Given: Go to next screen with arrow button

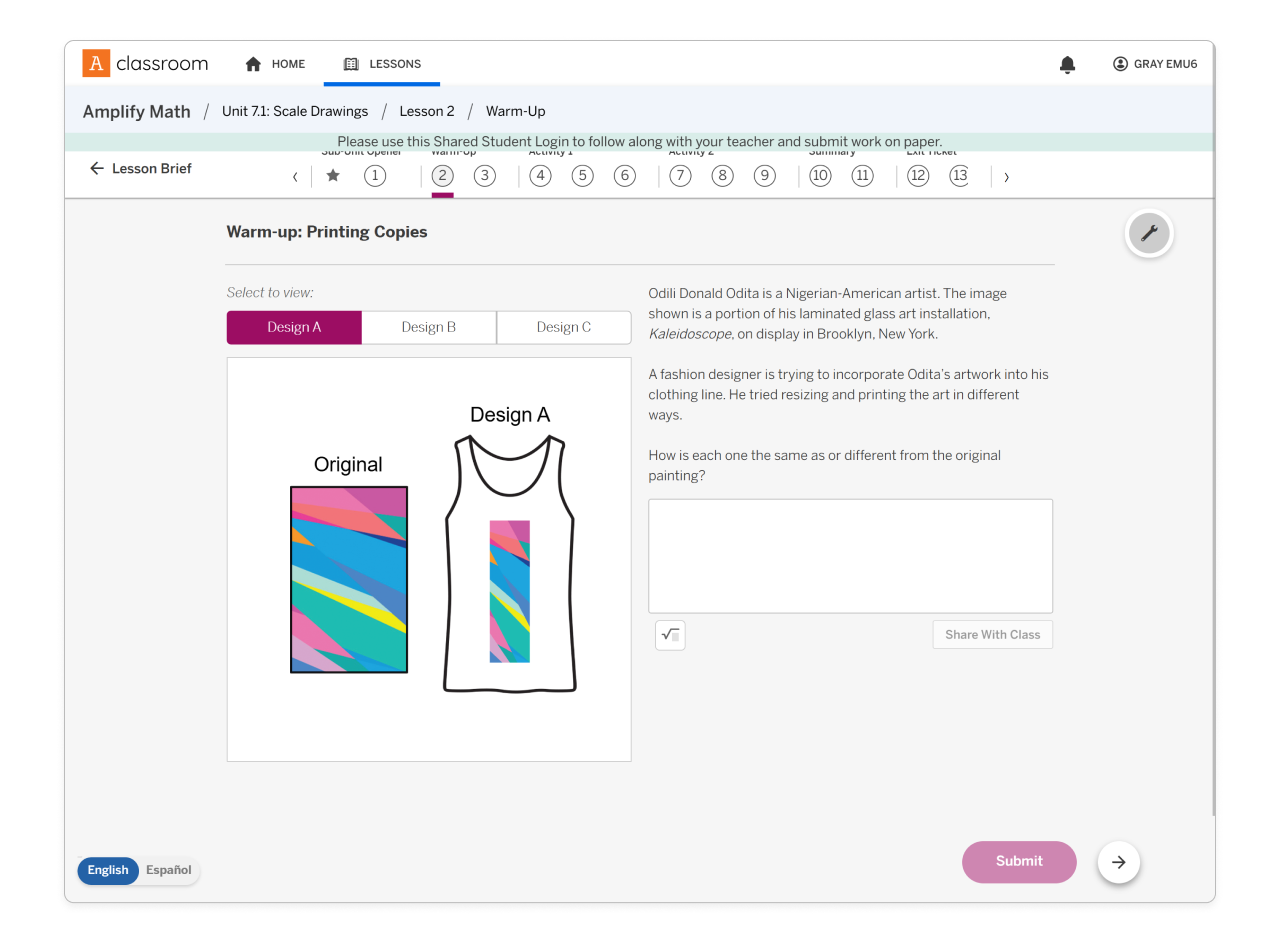Looking at the screenshot, I should [1119, 862].
